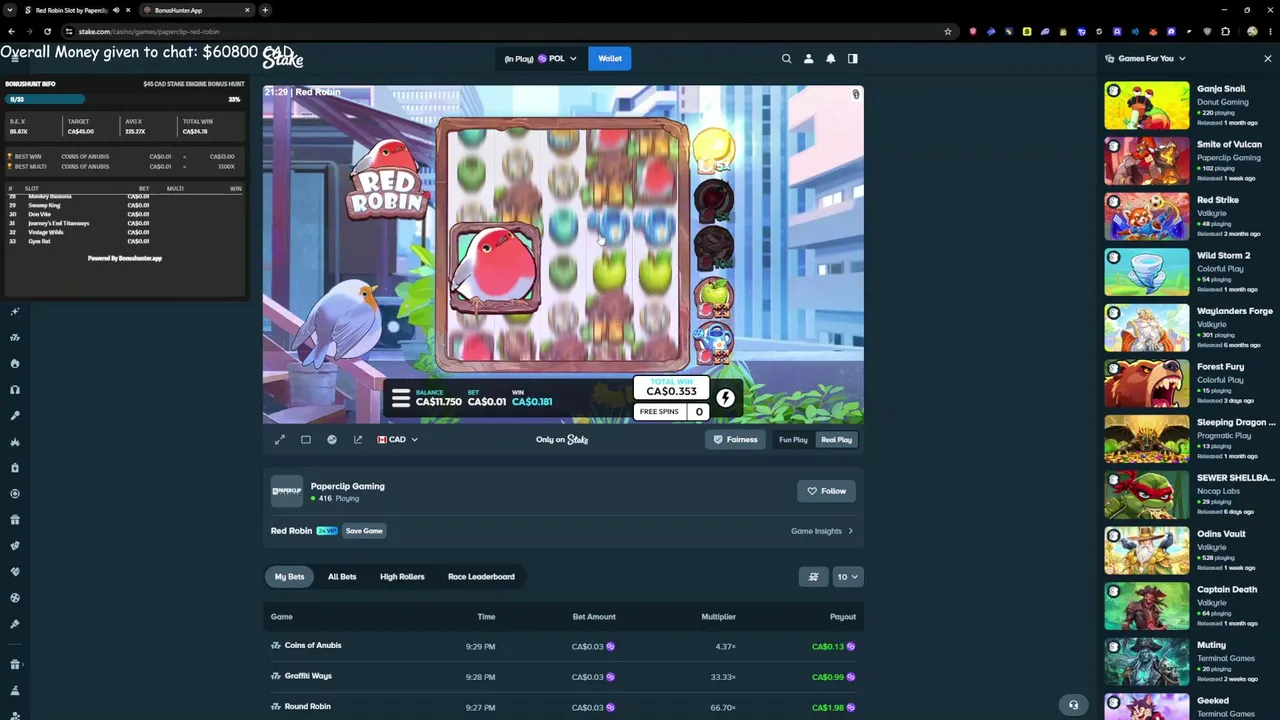Click the Save Game button

(x=364, y=531)
